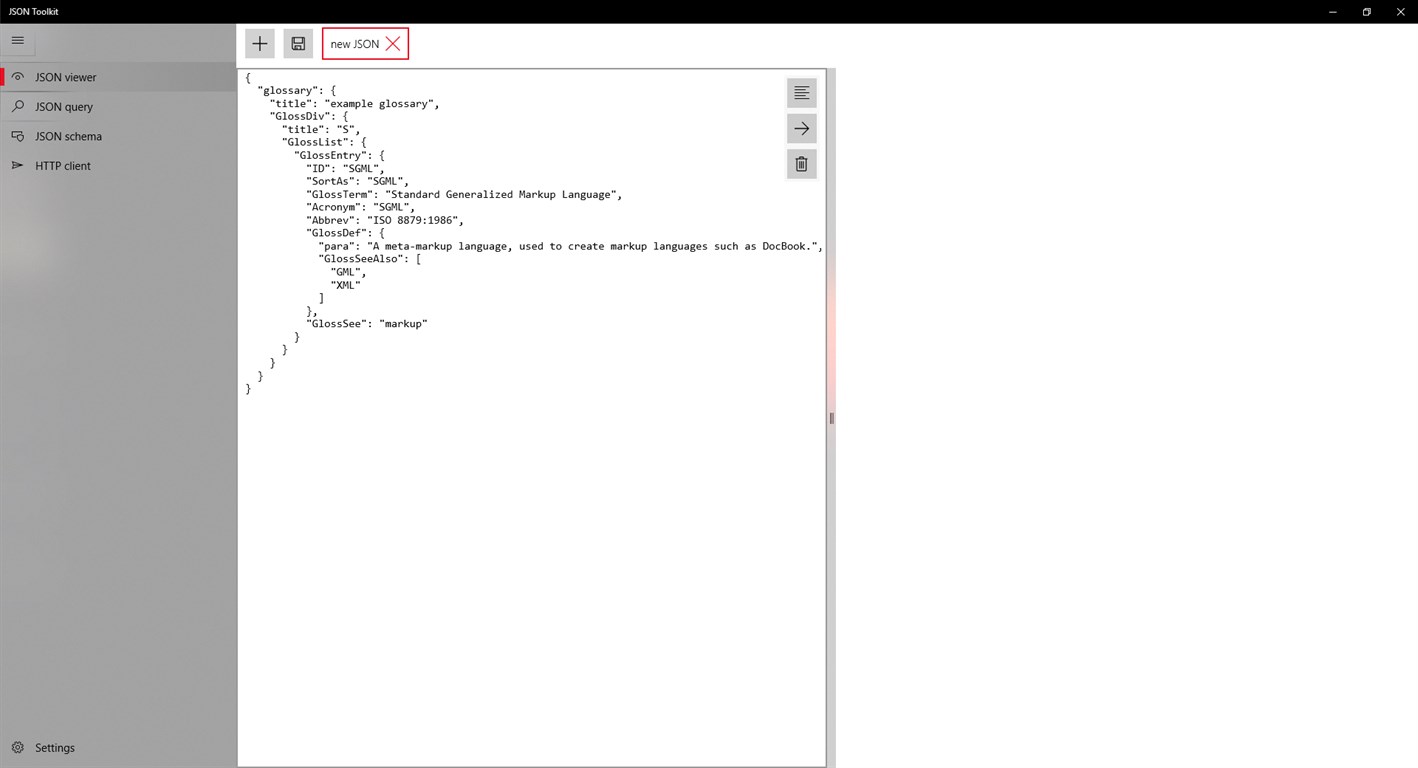Click the "ID": "SGML" line
Image resolution: width=1418 pixels, height=768 pixels.
tap(345, 168)
